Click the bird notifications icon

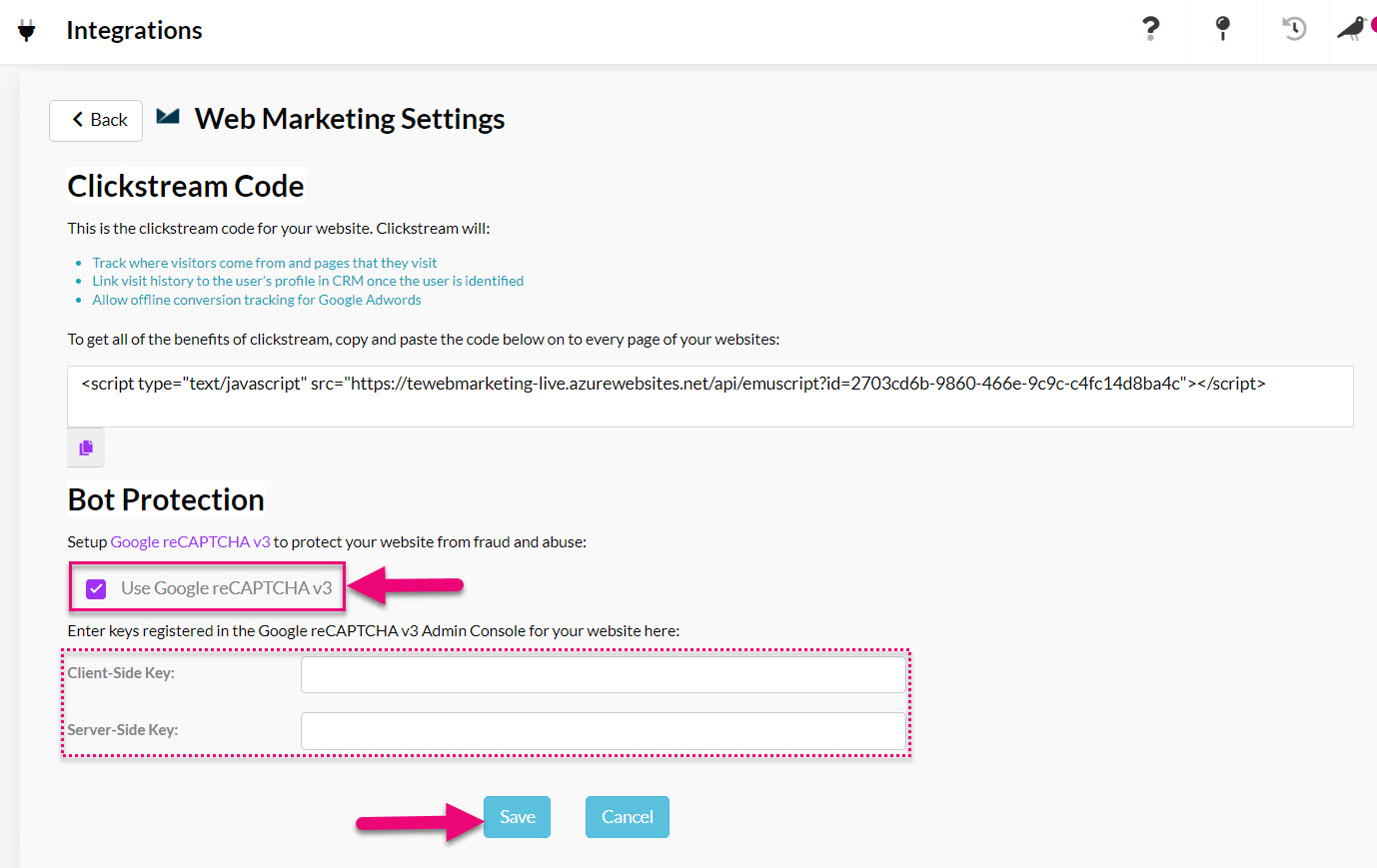[x=1353, y=28]
